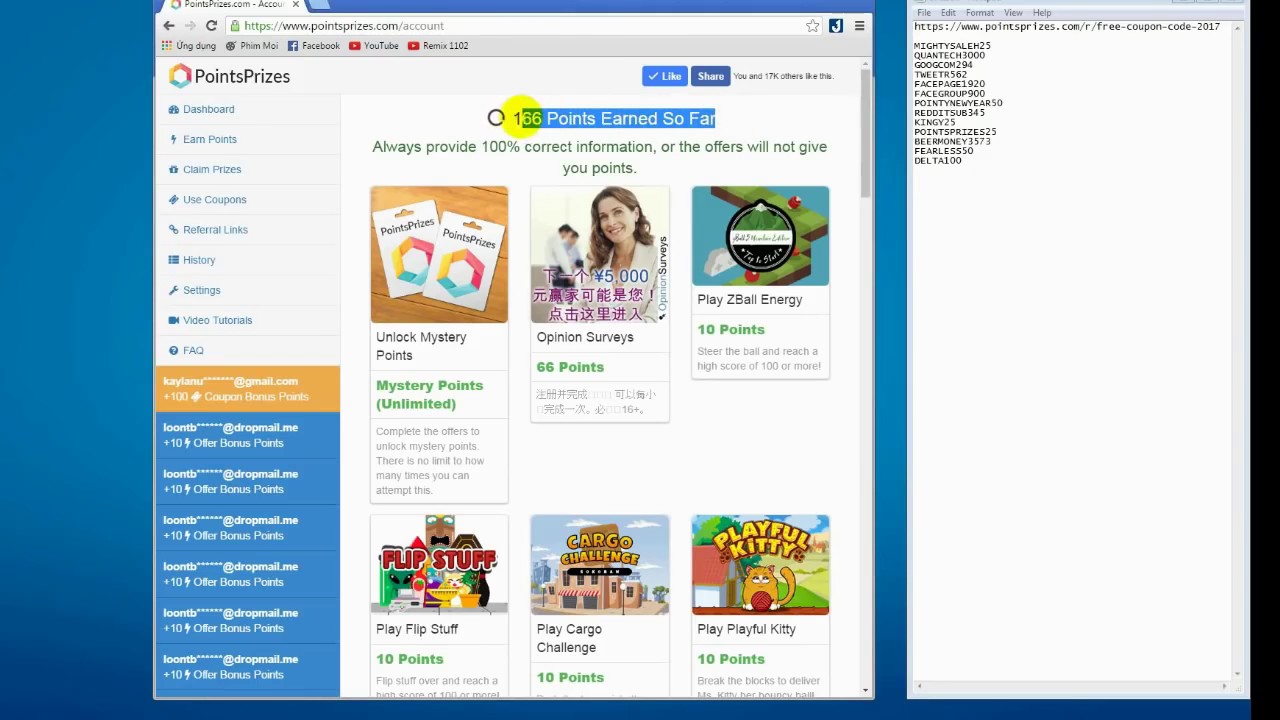The width and height of the screenshot is (1280, 720).
Task: Bookmark this page with the star icon
Action: pyautogui.click(x=813, y=26)
